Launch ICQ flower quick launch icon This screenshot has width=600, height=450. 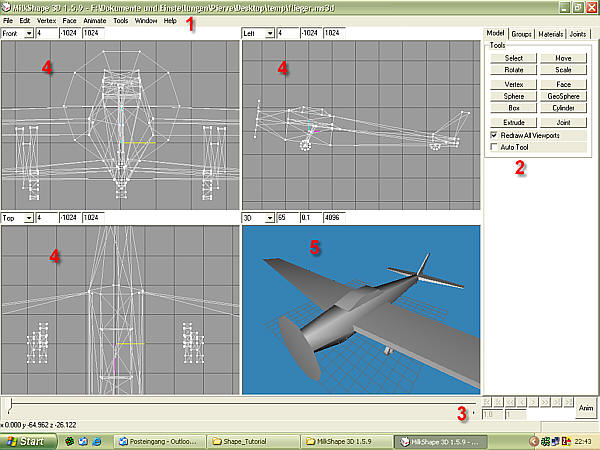(69, 441)
